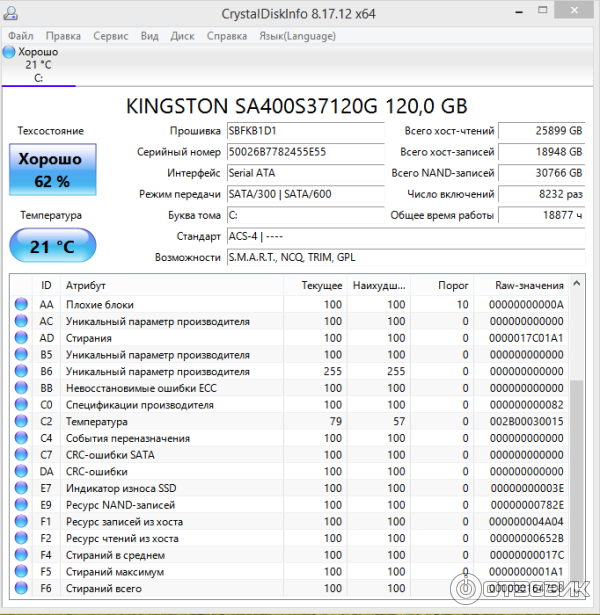The image size is (600, 615).
Task: Click the status icon of C0 Спецификации производителя
Action: [x=21, y=404]
